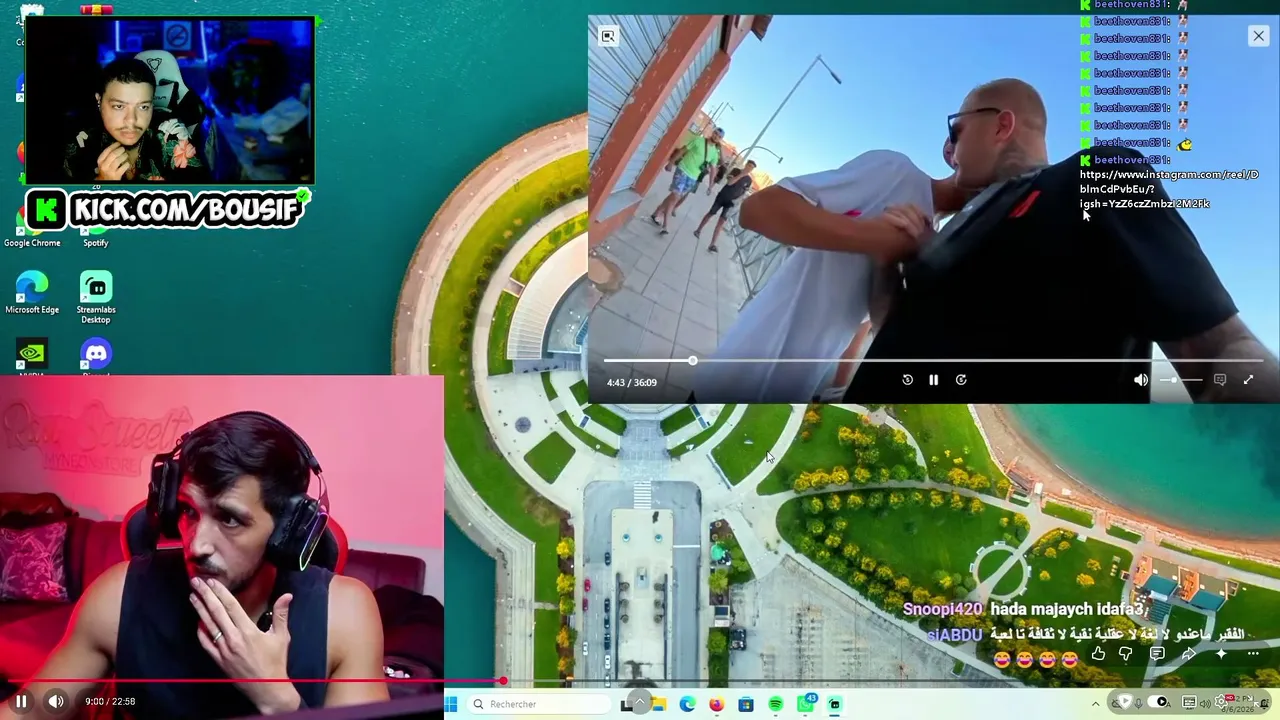Mute the main video volume icon
1280x720 pixels.
pos(56,701)
